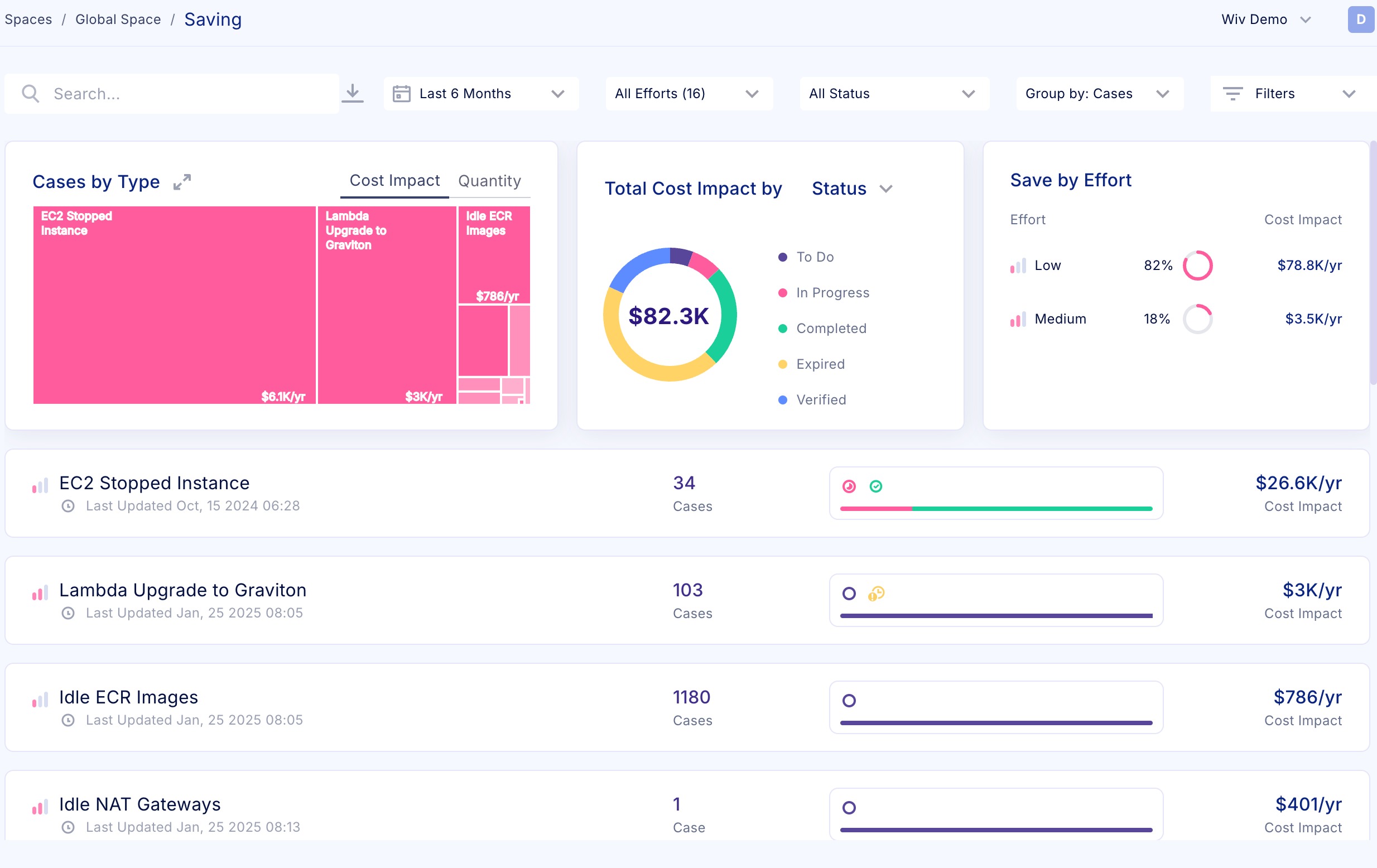Viewport: 1377px width, 868px height.
Task: Toggle the Completed legend item
Action: tap(830, 328)
